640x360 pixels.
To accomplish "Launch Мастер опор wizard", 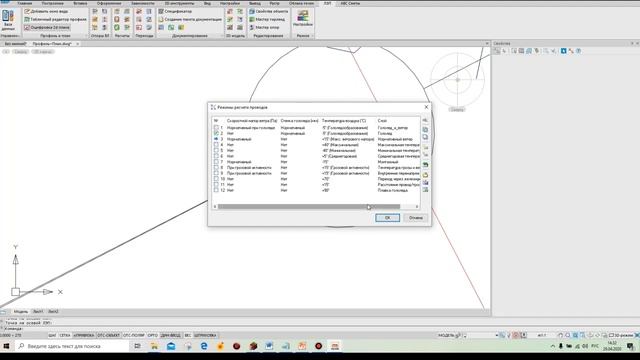I will point(264,27).
